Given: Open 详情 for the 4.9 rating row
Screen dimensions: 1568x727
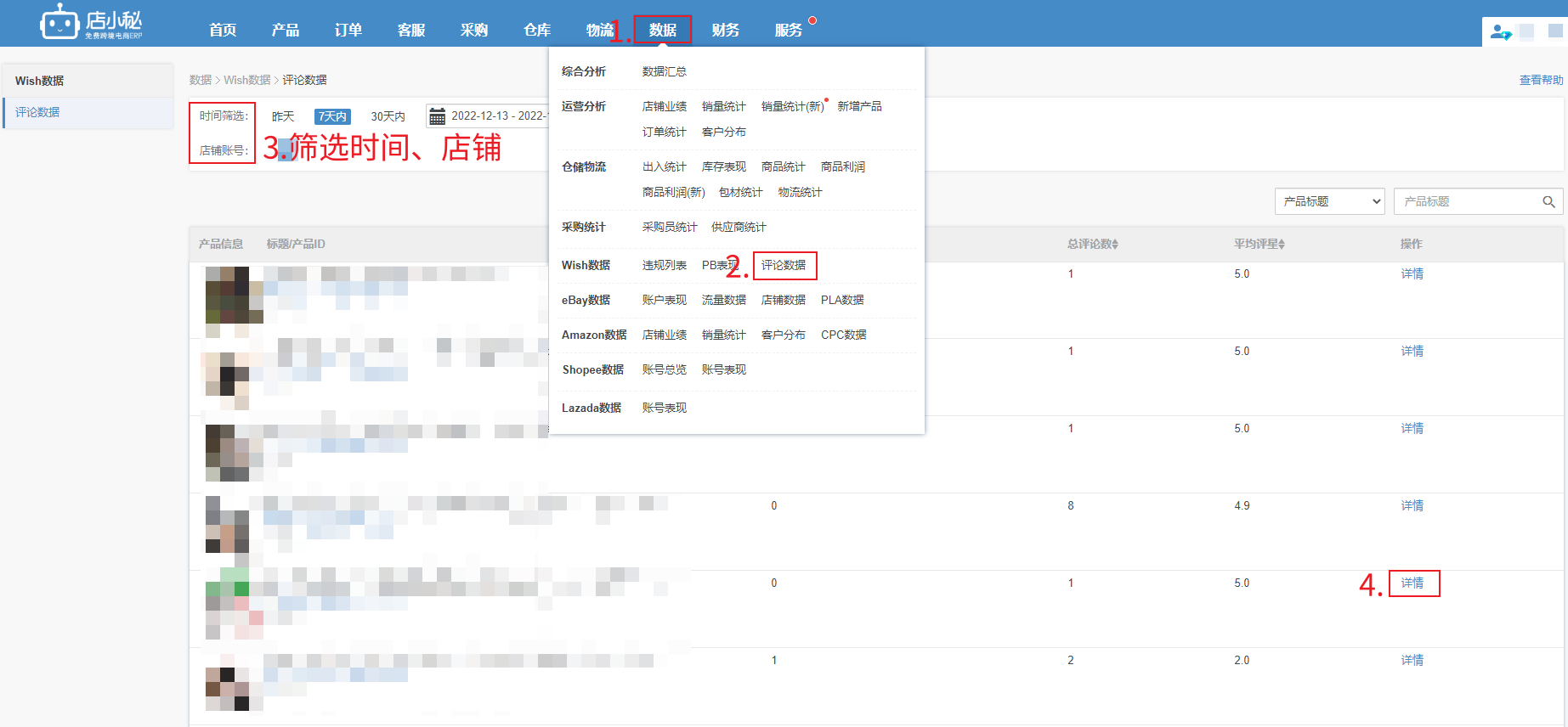Looking at the screenshot, I should point(1412,505).
